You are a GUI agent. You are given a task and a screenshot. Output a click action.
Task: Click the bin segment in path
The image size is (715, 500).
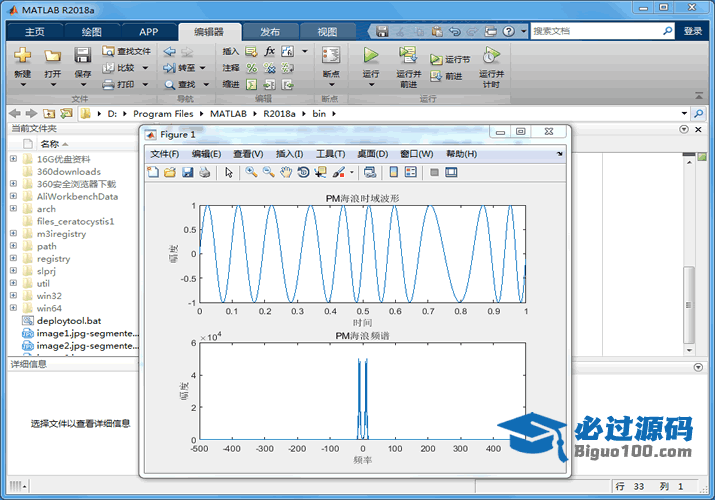(x=319, y=113)
